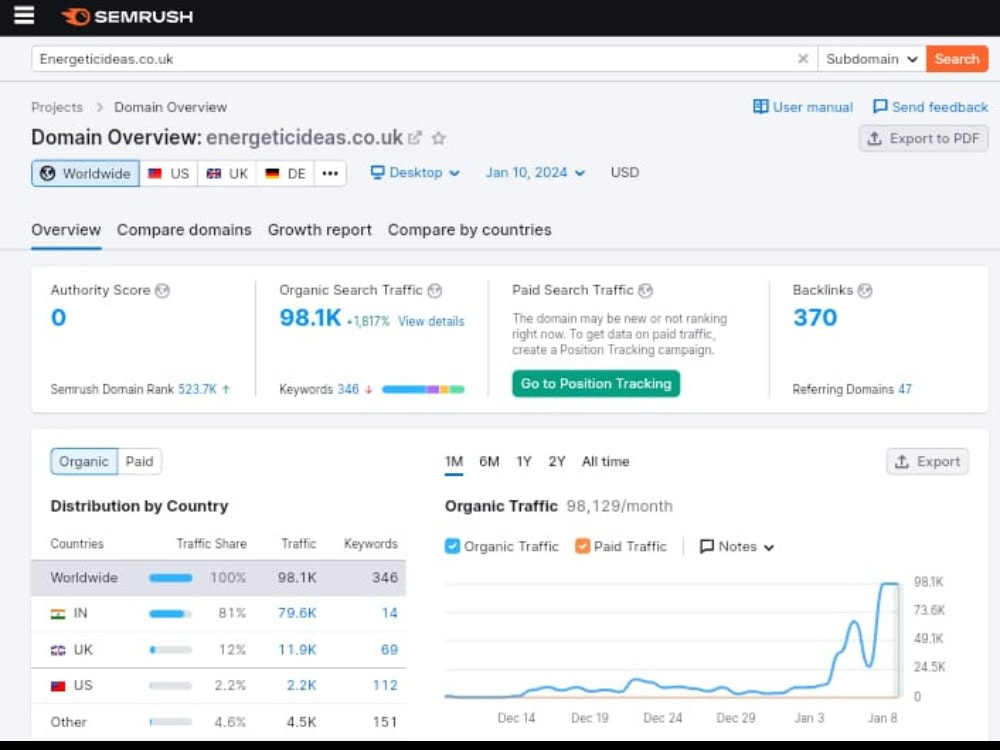The height and width of the screenshot is (750, 1000).
Task: Open external link icon beside energeticideas.co.uk
Action: tap(415, 138)
